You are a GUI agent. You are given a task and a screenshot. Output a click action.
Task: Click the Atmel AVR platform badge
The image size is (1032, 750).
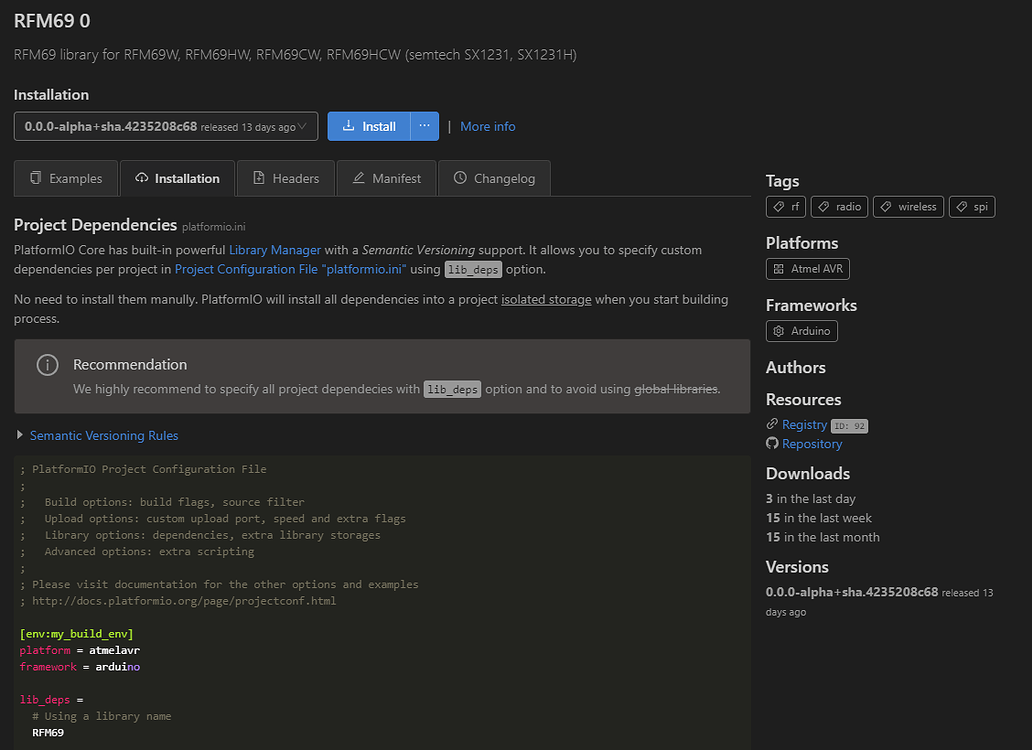coord(808,268)
